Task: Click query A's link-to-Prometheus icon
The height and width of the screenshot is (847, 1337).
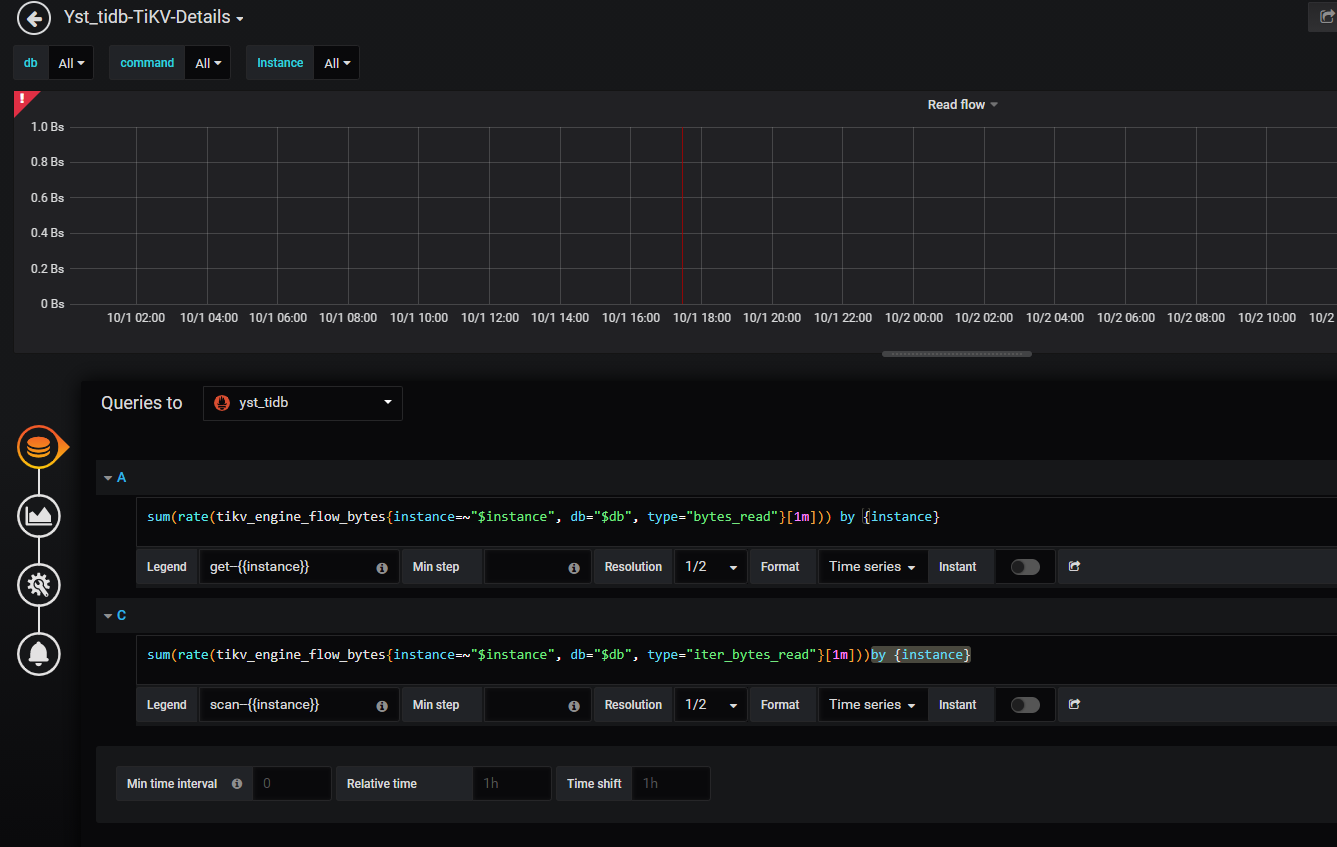Action: click(x=1074, y=566)
